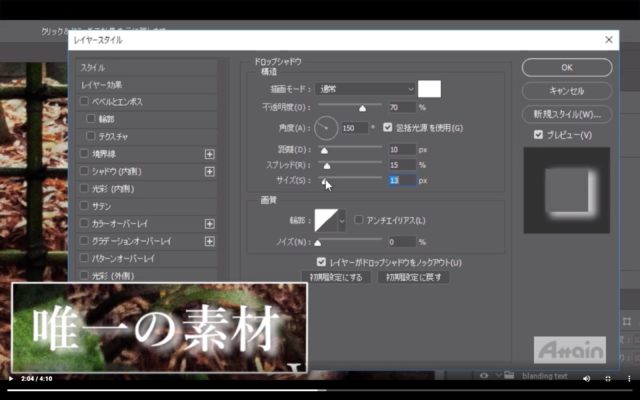Add another カラーオーバーレイ with plus icon

tap(209, 224)
